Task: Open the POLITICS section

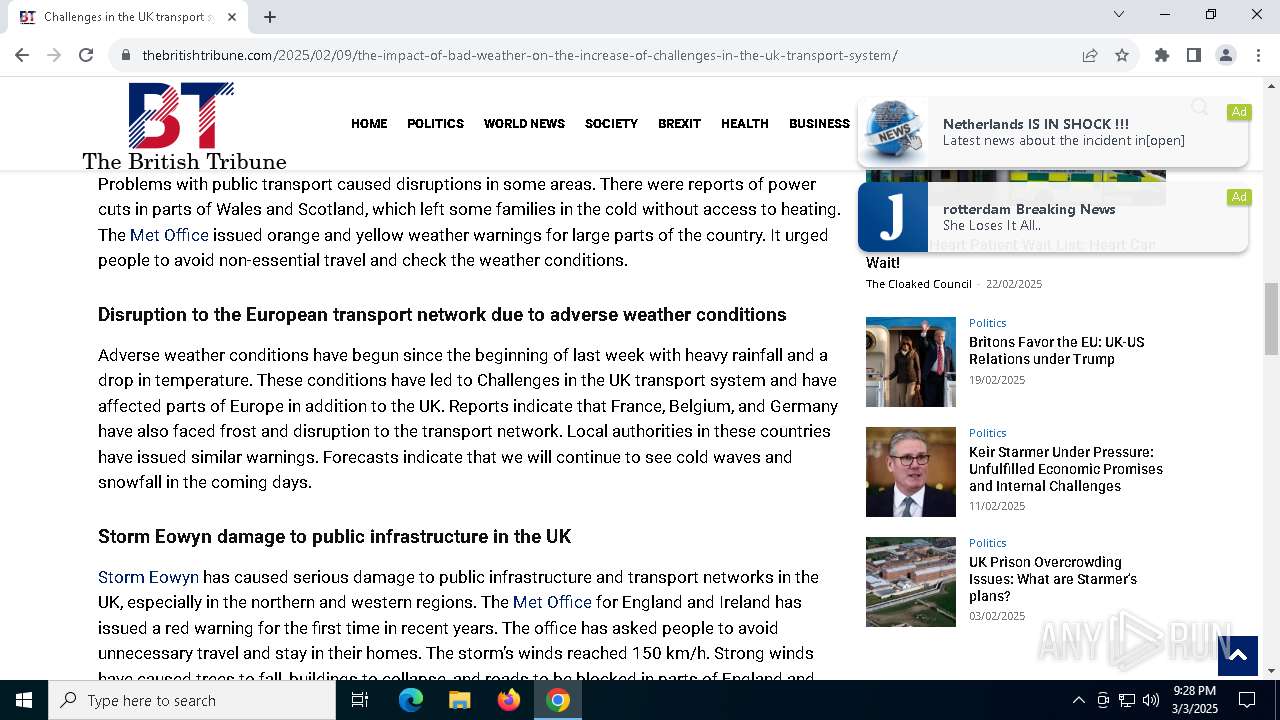Action: coord(435,124)
